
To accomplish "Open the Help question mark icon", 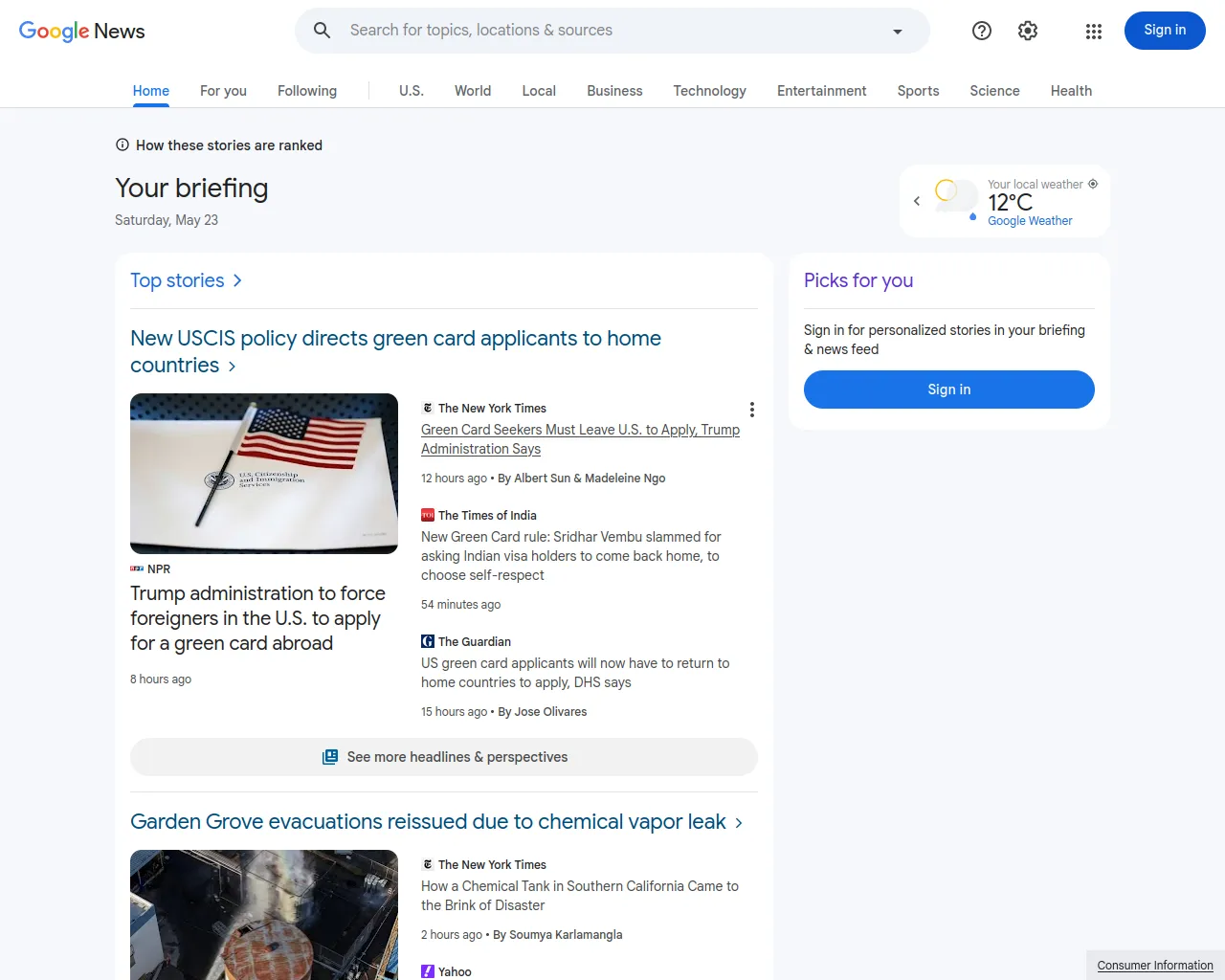I will (982, 31).
